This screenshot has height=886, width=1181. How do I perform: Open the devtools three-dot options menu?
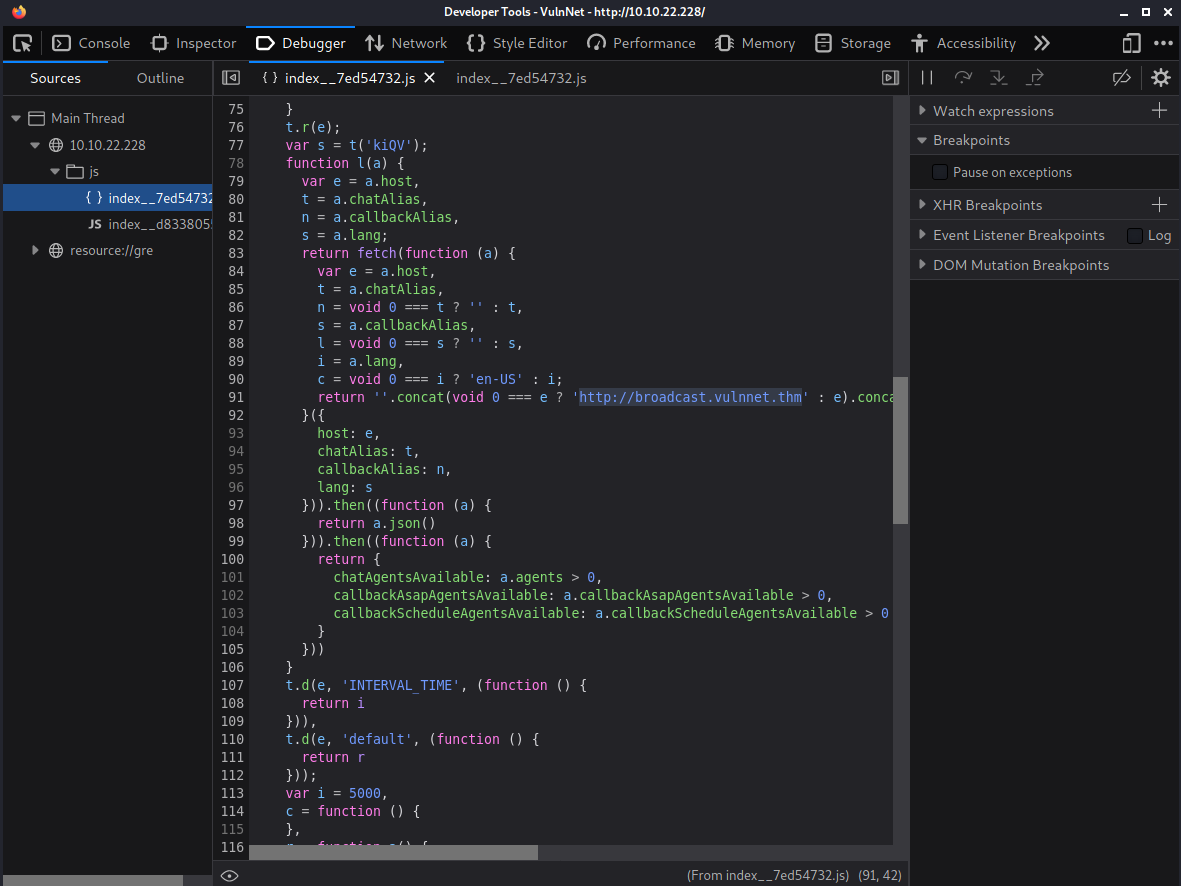1163,43
